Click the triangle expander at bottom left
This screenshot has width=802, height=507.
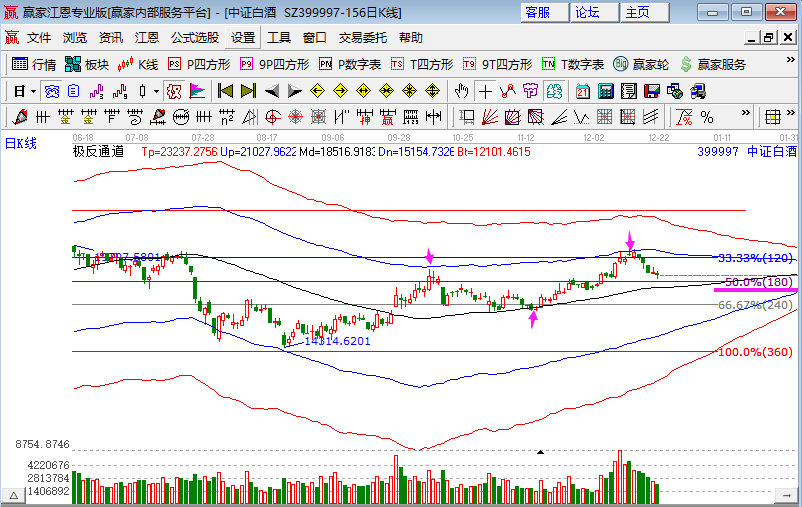[x=14, y=495]
